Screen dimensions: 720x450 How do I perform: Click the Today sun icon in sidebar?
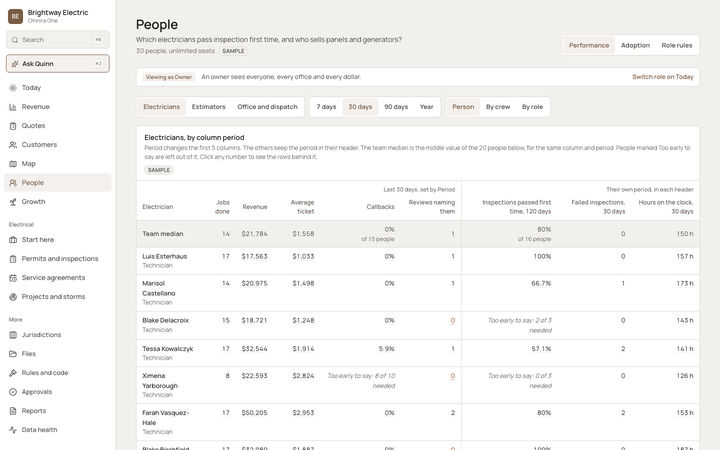[x=13, y=88]
